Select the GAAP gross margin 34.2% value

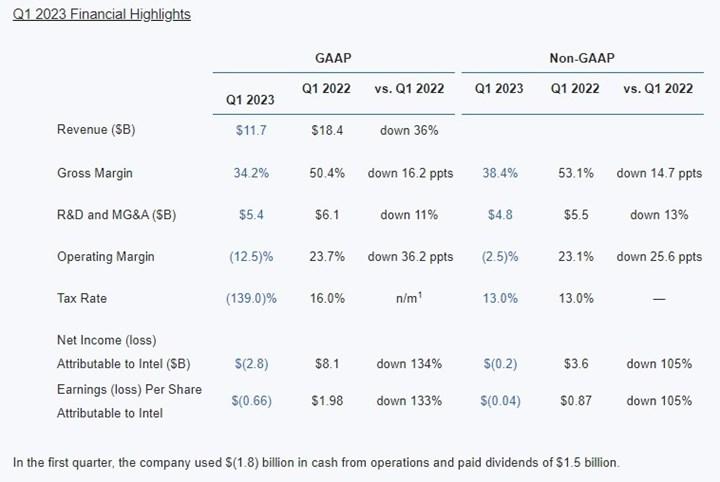(251, 173)
